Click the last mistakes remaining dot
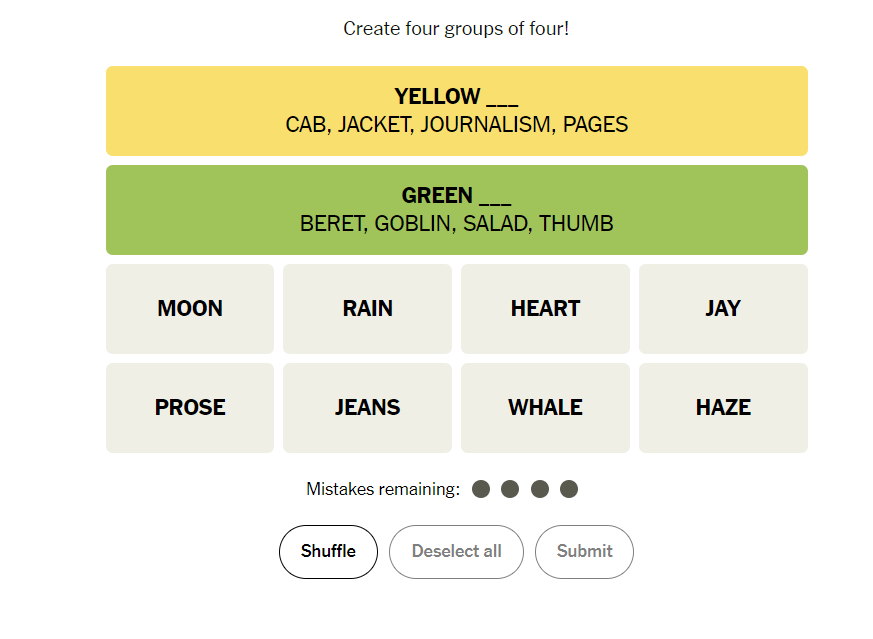This screenshot has height=639, width=873. coord(569,489)
